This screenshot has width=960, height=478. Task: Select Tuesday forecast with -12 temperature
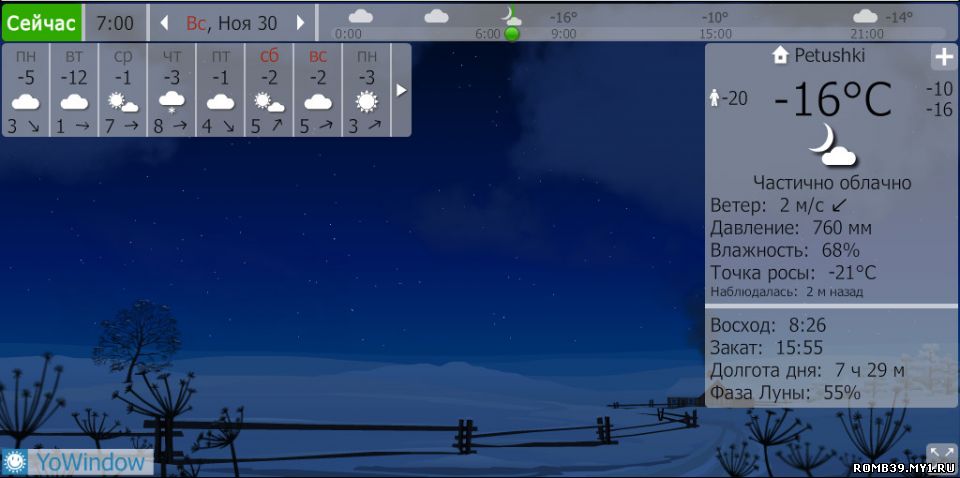pos(74,90)
